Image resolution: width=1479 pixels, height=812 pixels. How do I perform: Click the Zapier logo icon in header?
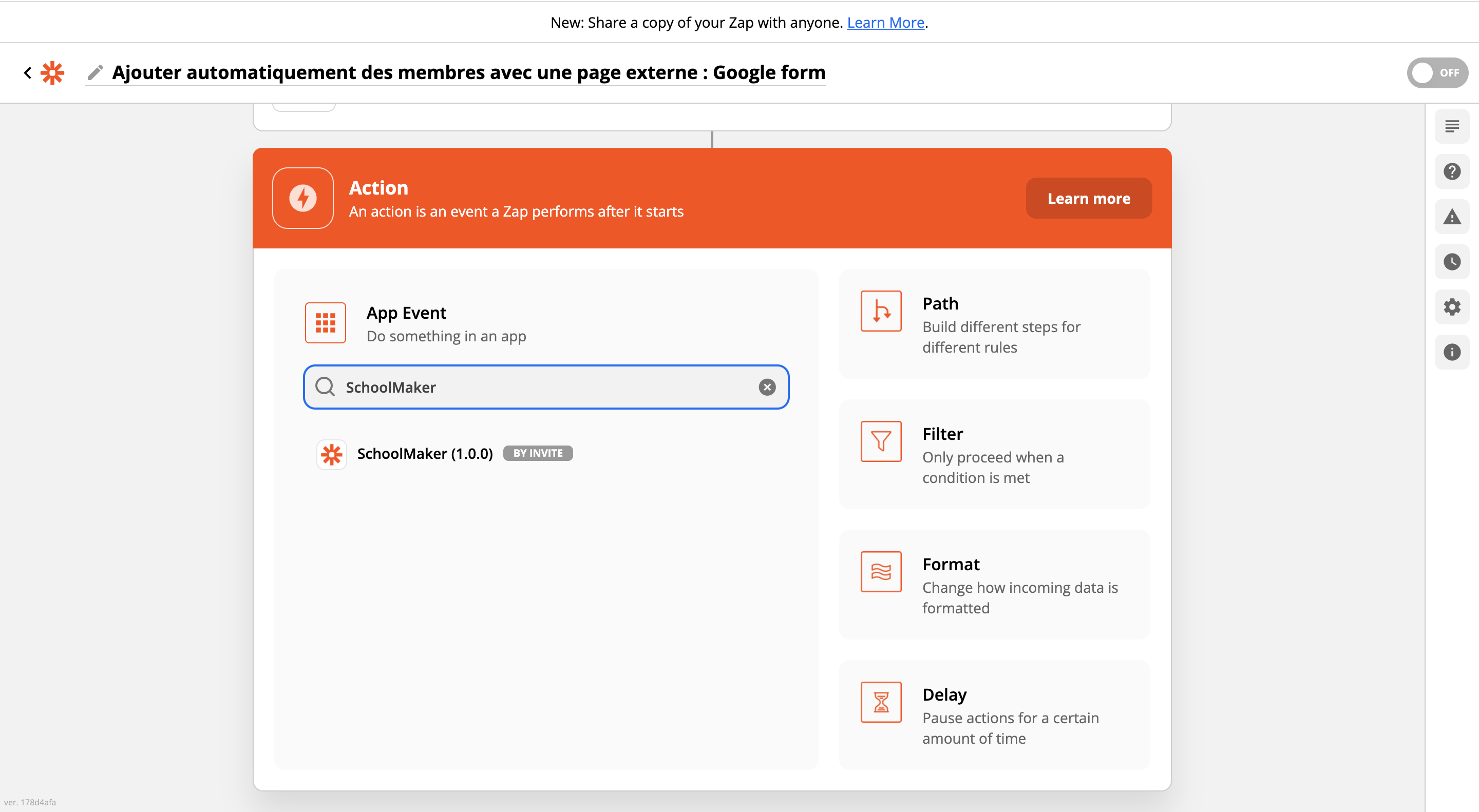[52, 73]
